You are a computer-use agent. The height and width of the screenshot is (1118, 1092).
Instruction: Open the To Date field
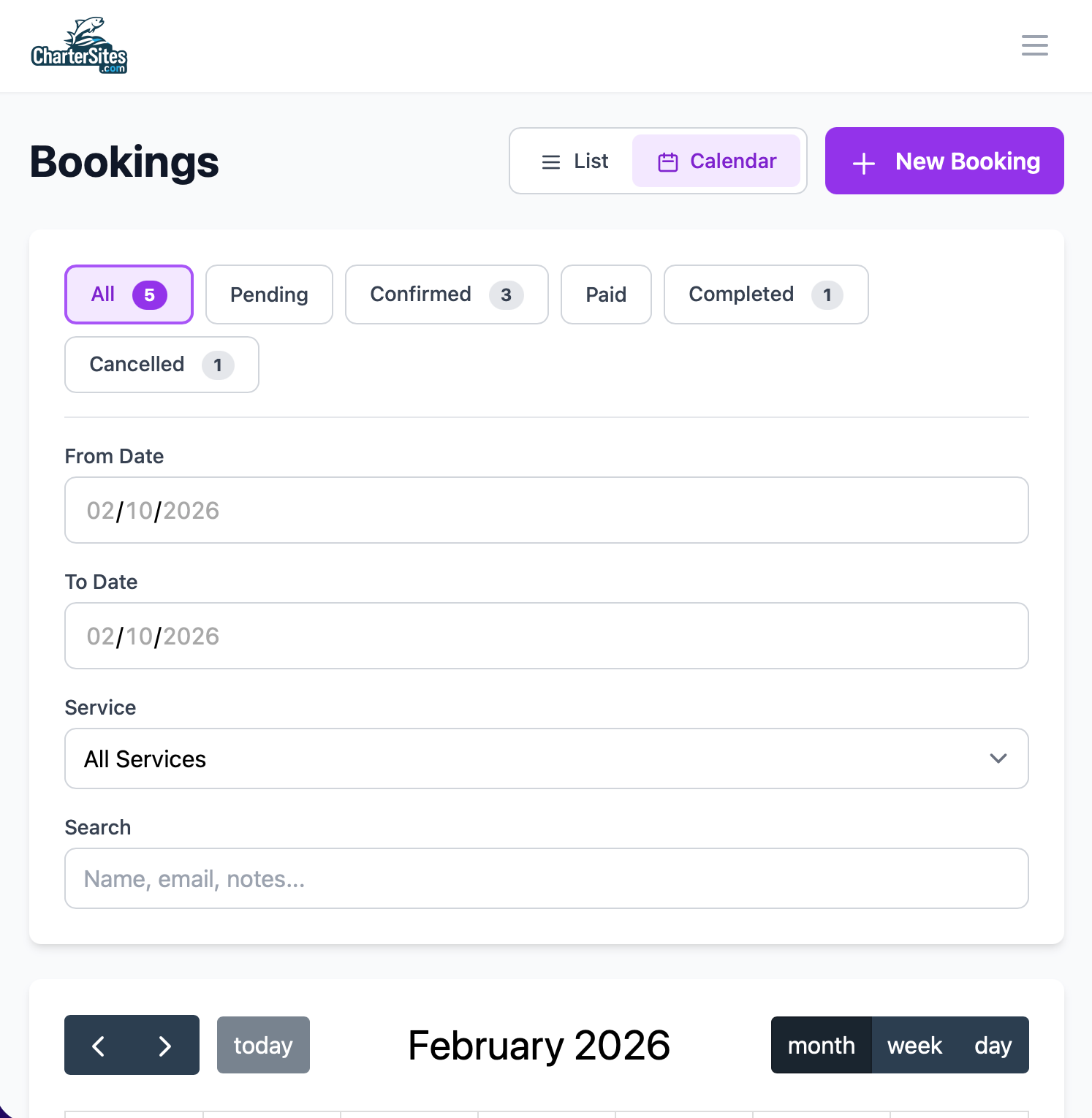pyautogui.click(x=546, y=636)
